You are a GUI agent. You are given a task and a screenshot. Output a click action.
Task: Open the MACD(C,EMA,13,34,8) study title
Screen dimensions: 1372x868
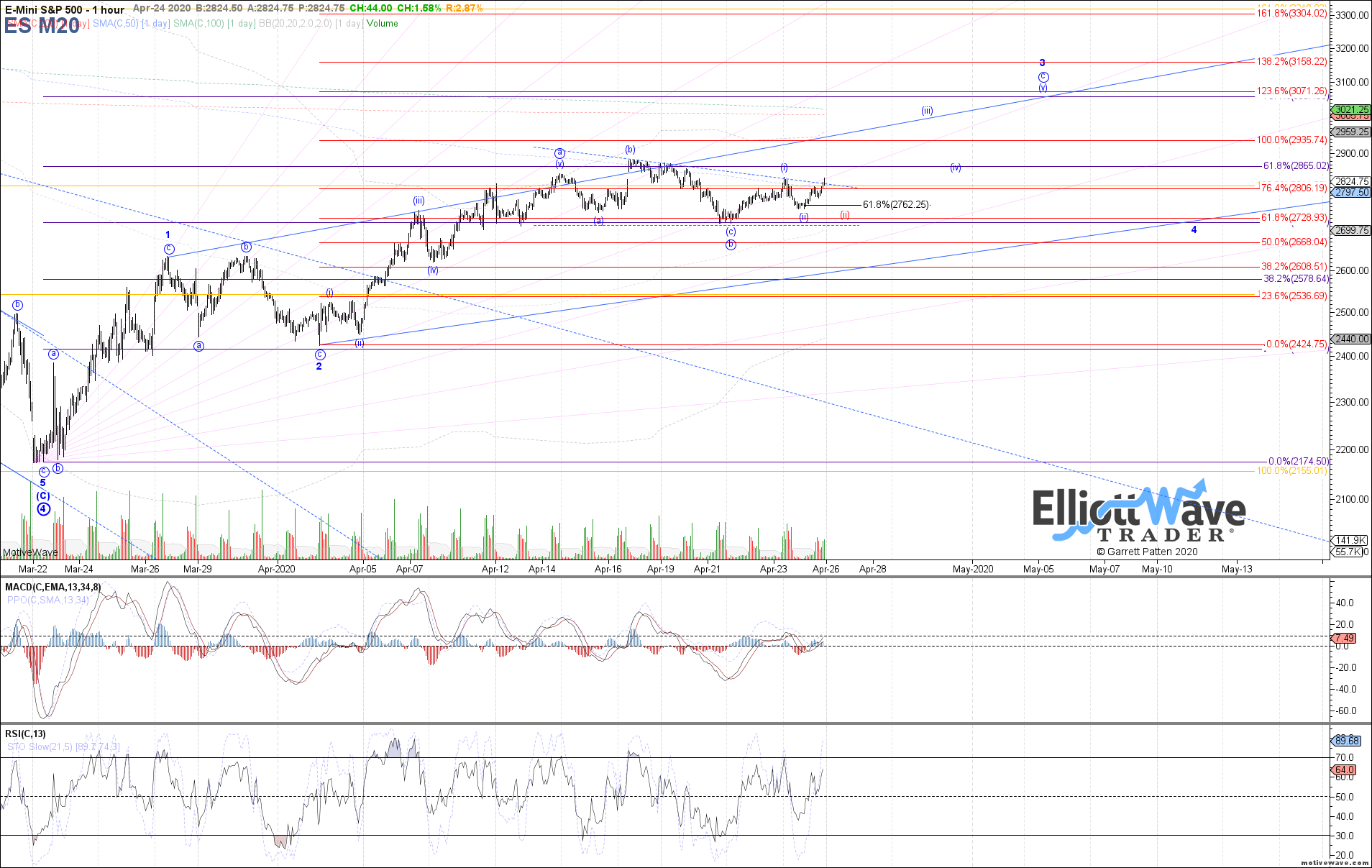point(52,587)
